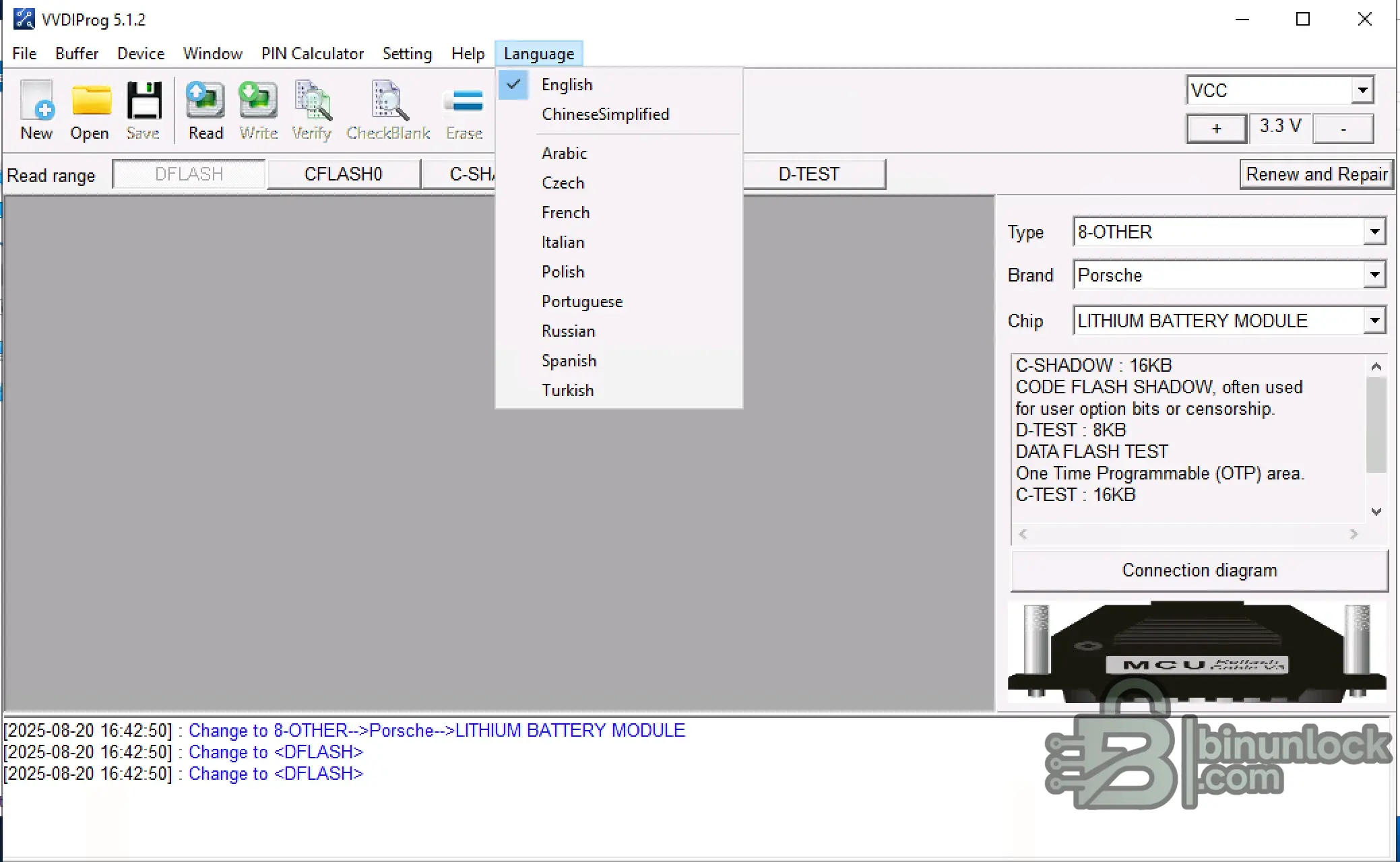Screen dimensions: 1400x862
Task: Click right arrow of horizontal info scrollbar
Action: pos(1354,534)
